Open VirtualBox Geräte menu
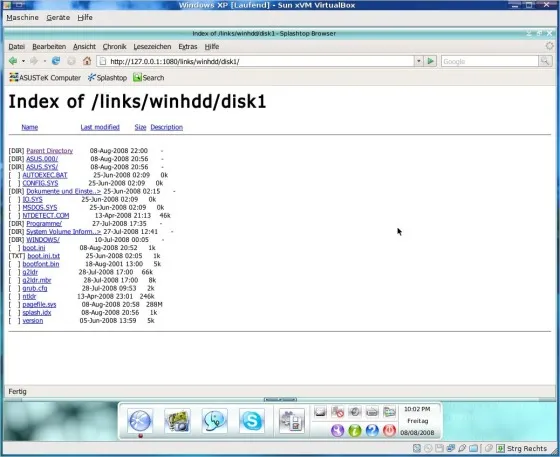This screenshot has width=560, height=457. (x=58, y=17)
